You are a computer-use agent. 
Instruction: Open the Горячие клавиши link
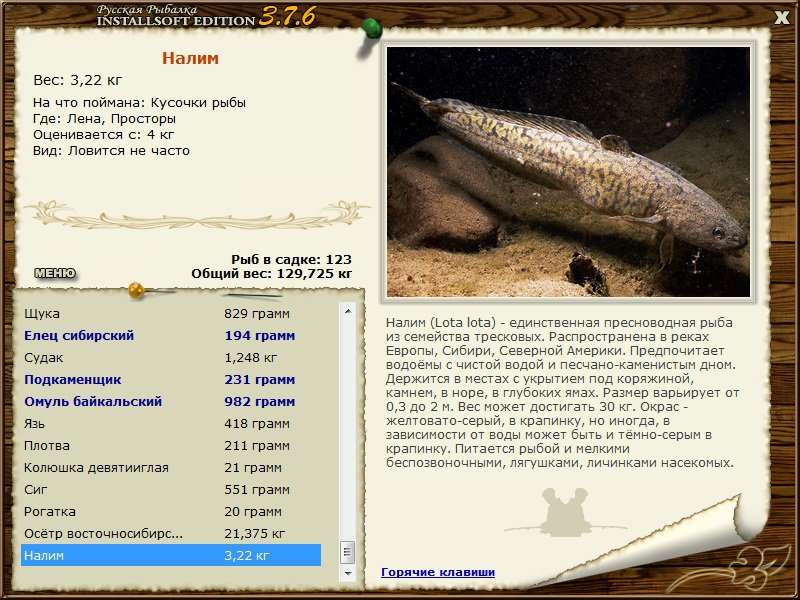(438, 572)
